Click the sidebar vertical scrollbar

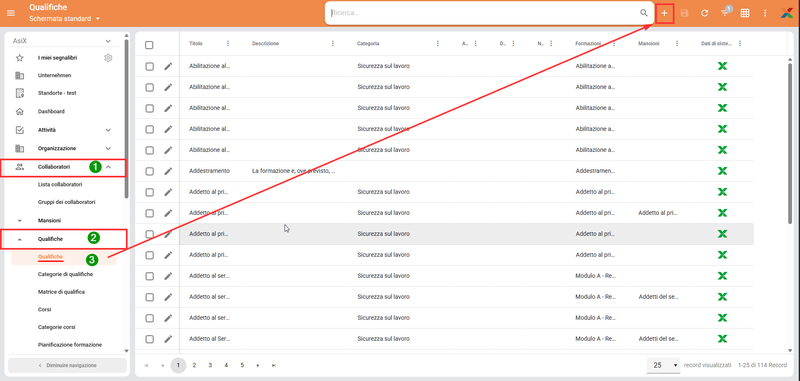point(126,118)
